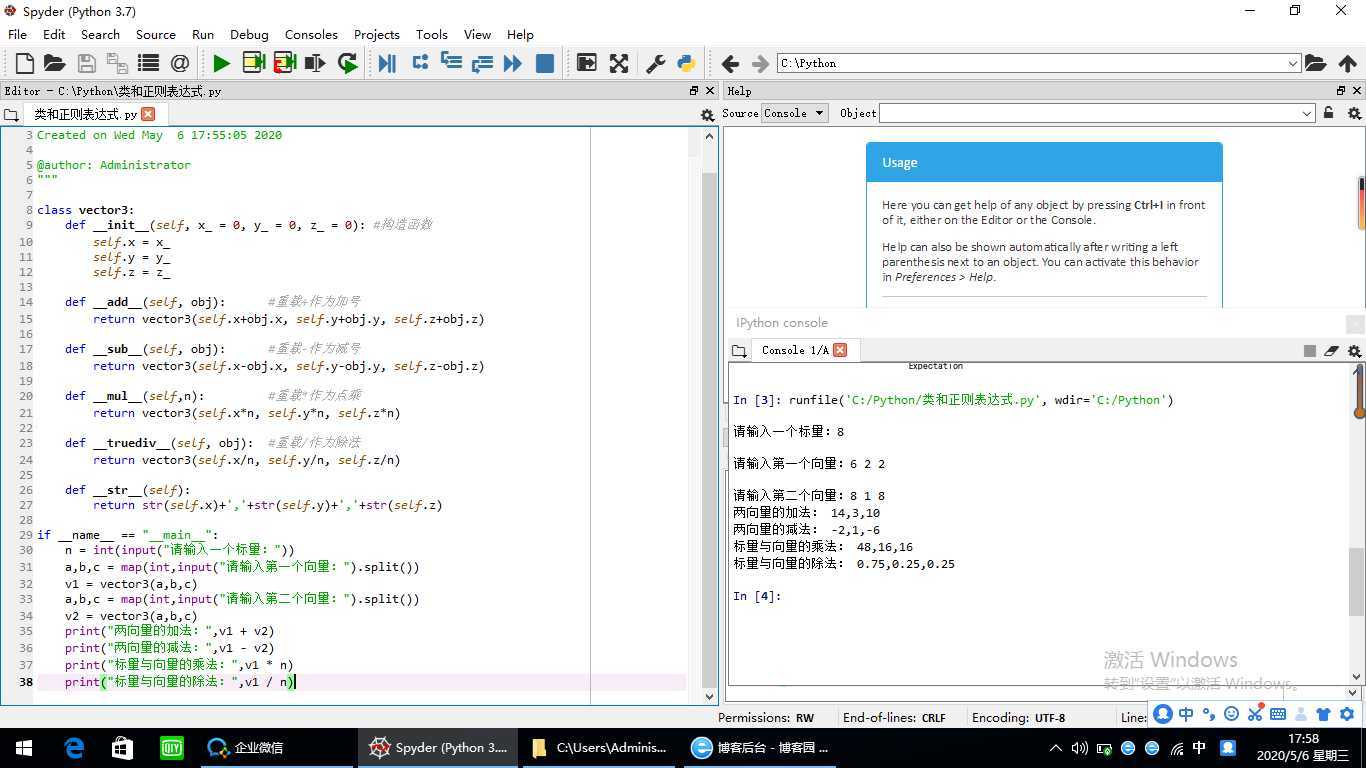Open the Consoles menu
The width and height of the screenshot is (1366, 768).
pyautogui.click(x=311, y=34)
